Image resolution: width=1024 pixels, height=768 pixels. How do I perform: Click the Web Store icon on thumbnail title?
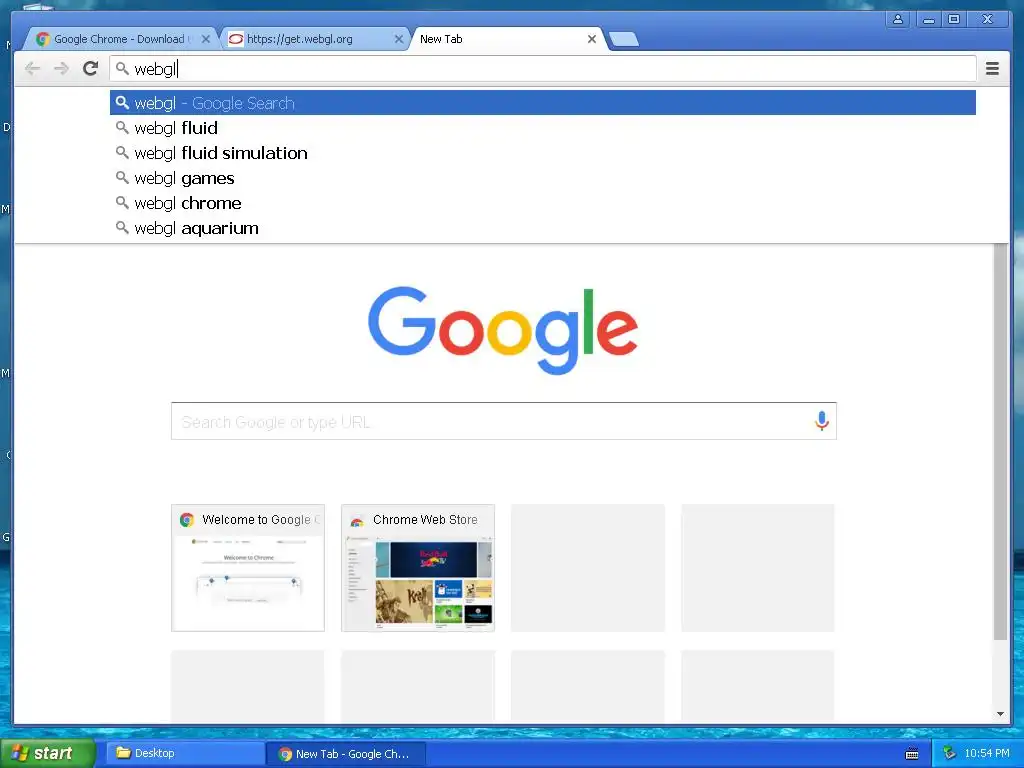[x=357, y=520]
